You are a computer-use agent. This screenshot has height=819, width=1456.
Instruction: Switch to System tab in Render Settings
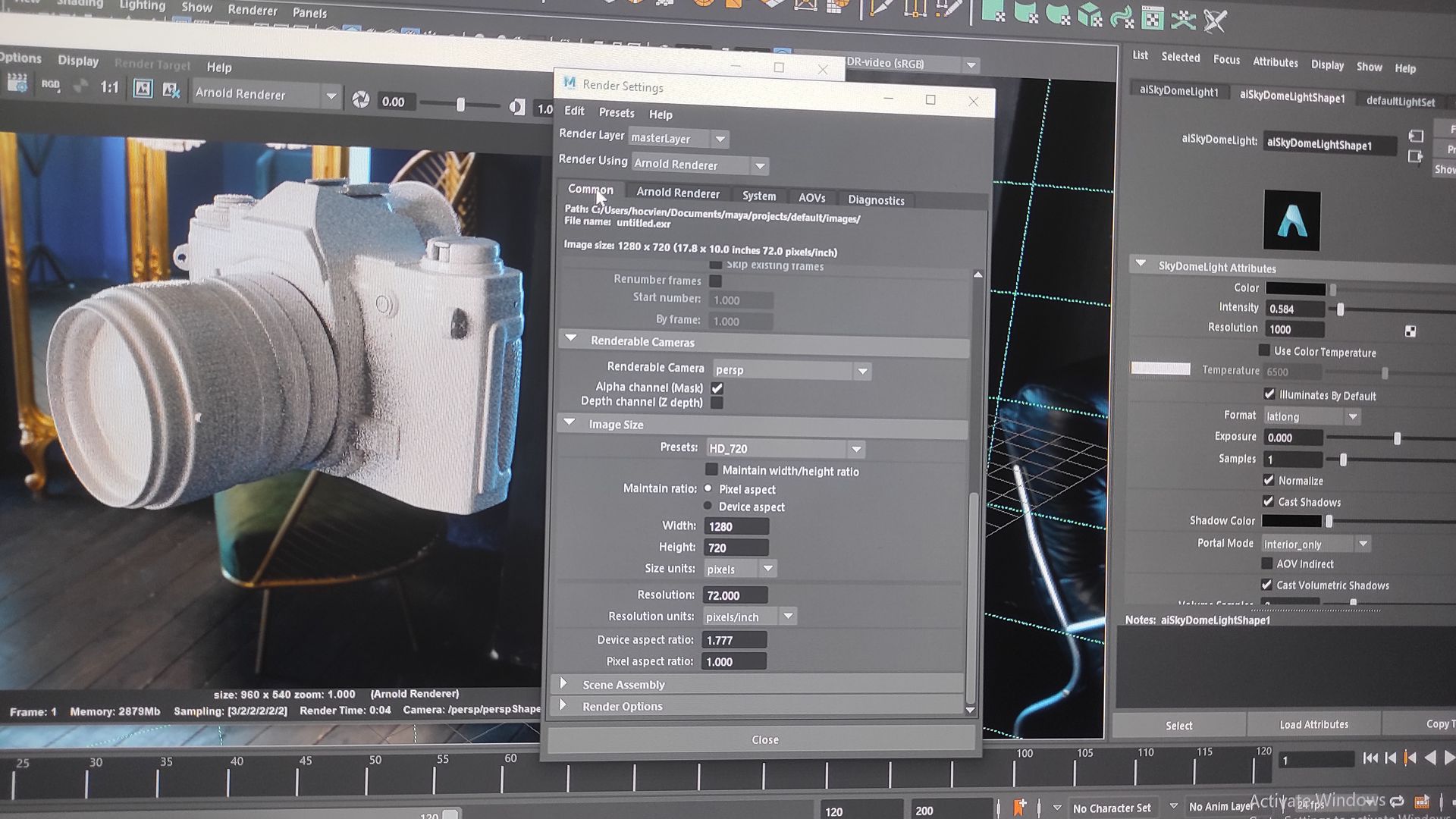point(758,196)
